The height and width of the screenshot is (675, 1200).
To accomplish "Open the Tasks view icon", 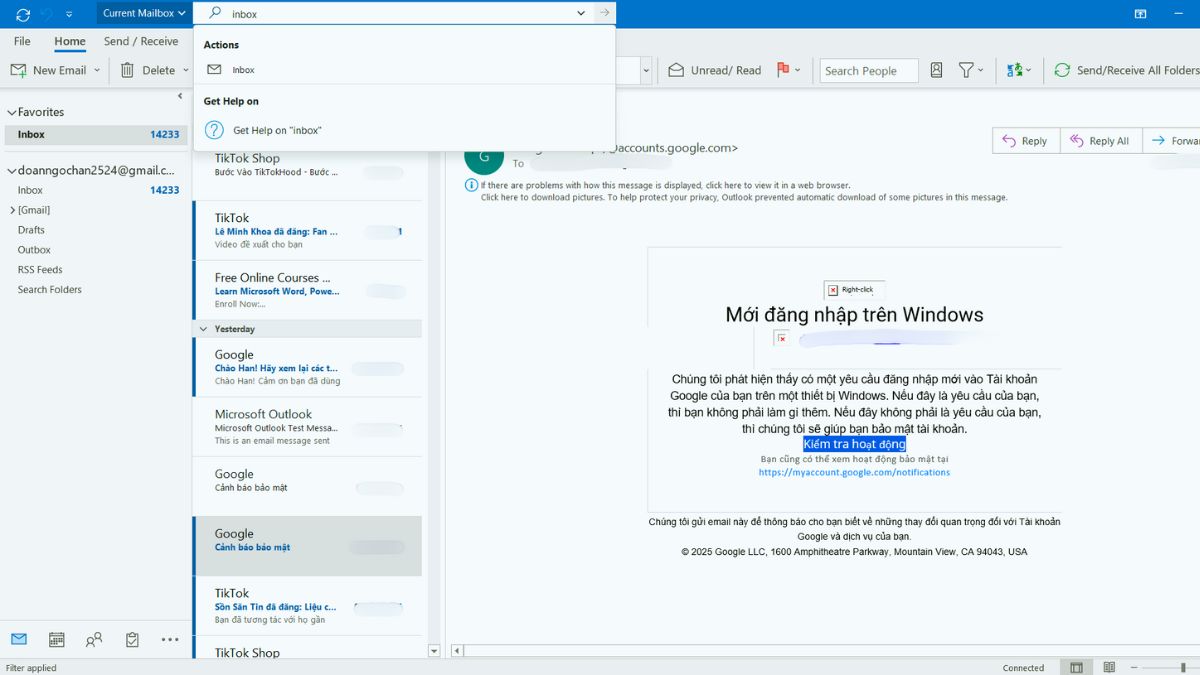I will pos(132,640).
